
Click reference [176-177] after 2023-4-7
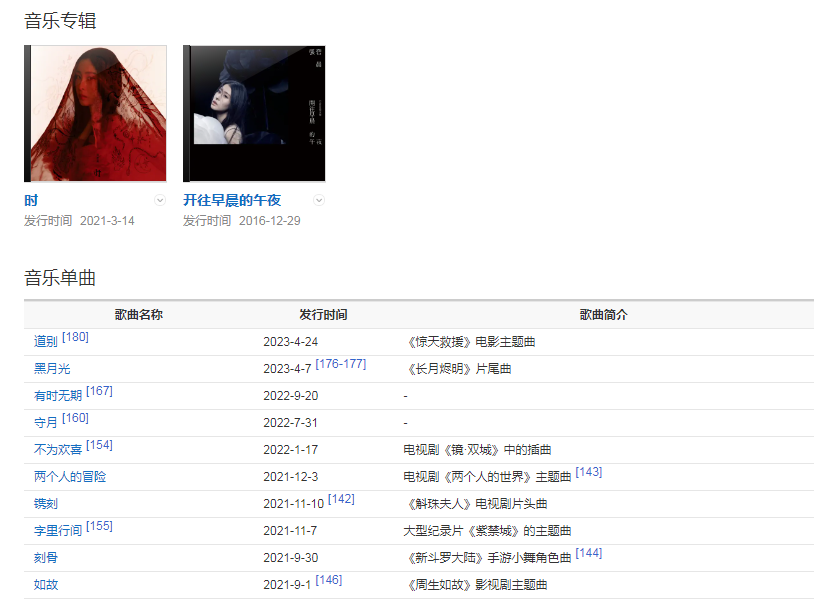340,364
